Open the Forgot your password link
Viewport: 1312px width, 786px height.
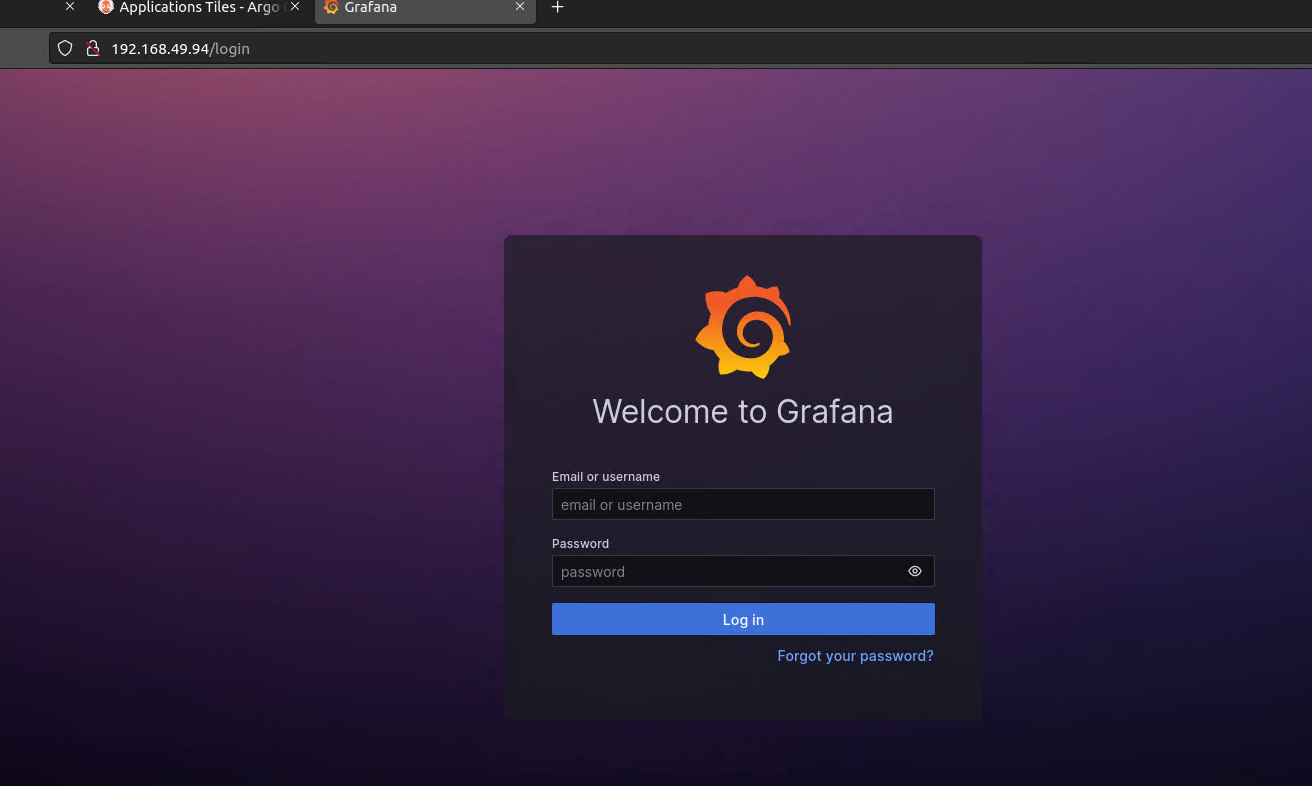pos(855,656)
